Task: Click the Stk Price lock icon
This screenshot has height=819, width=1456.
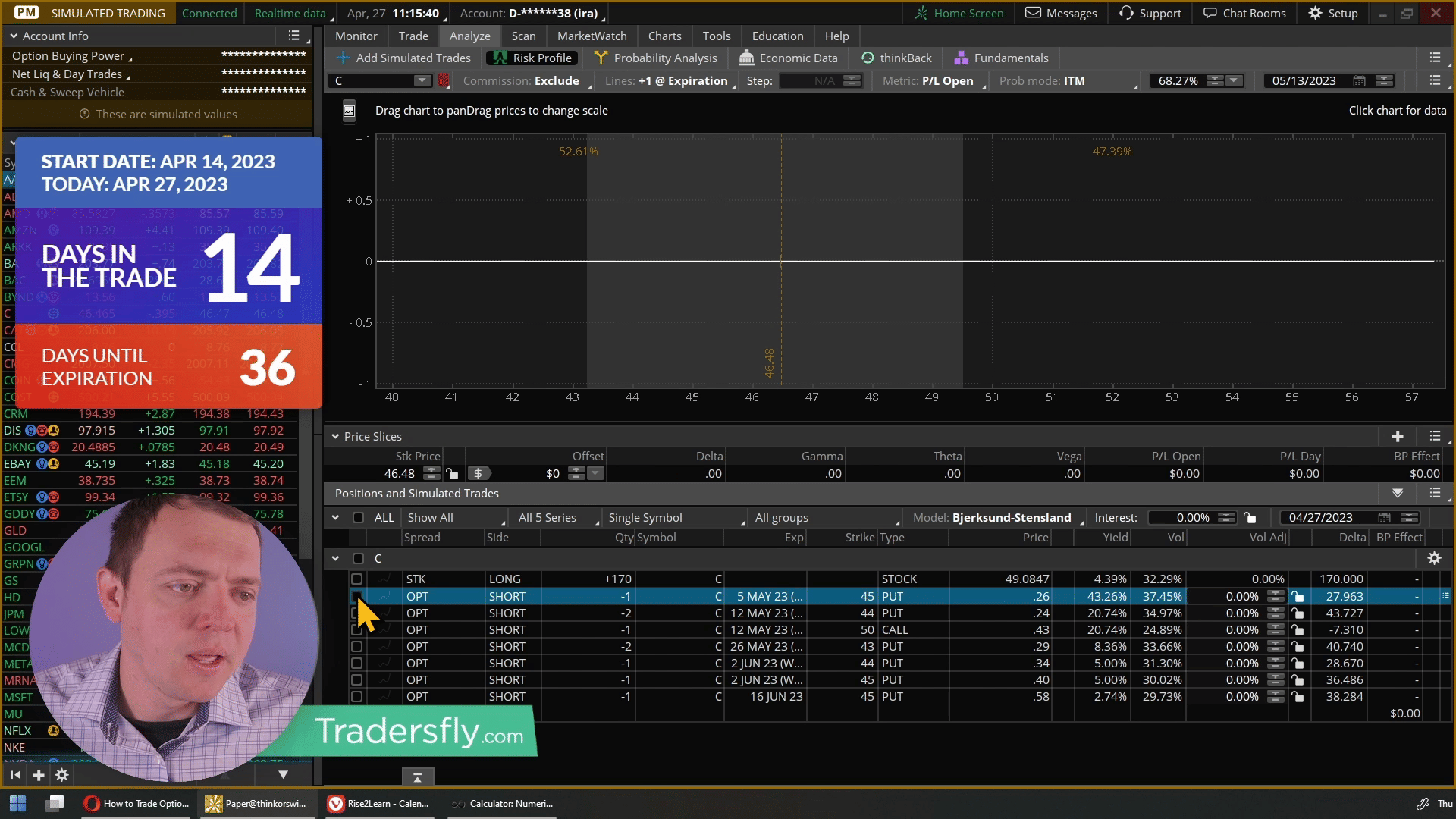Action: pos(452,473)
